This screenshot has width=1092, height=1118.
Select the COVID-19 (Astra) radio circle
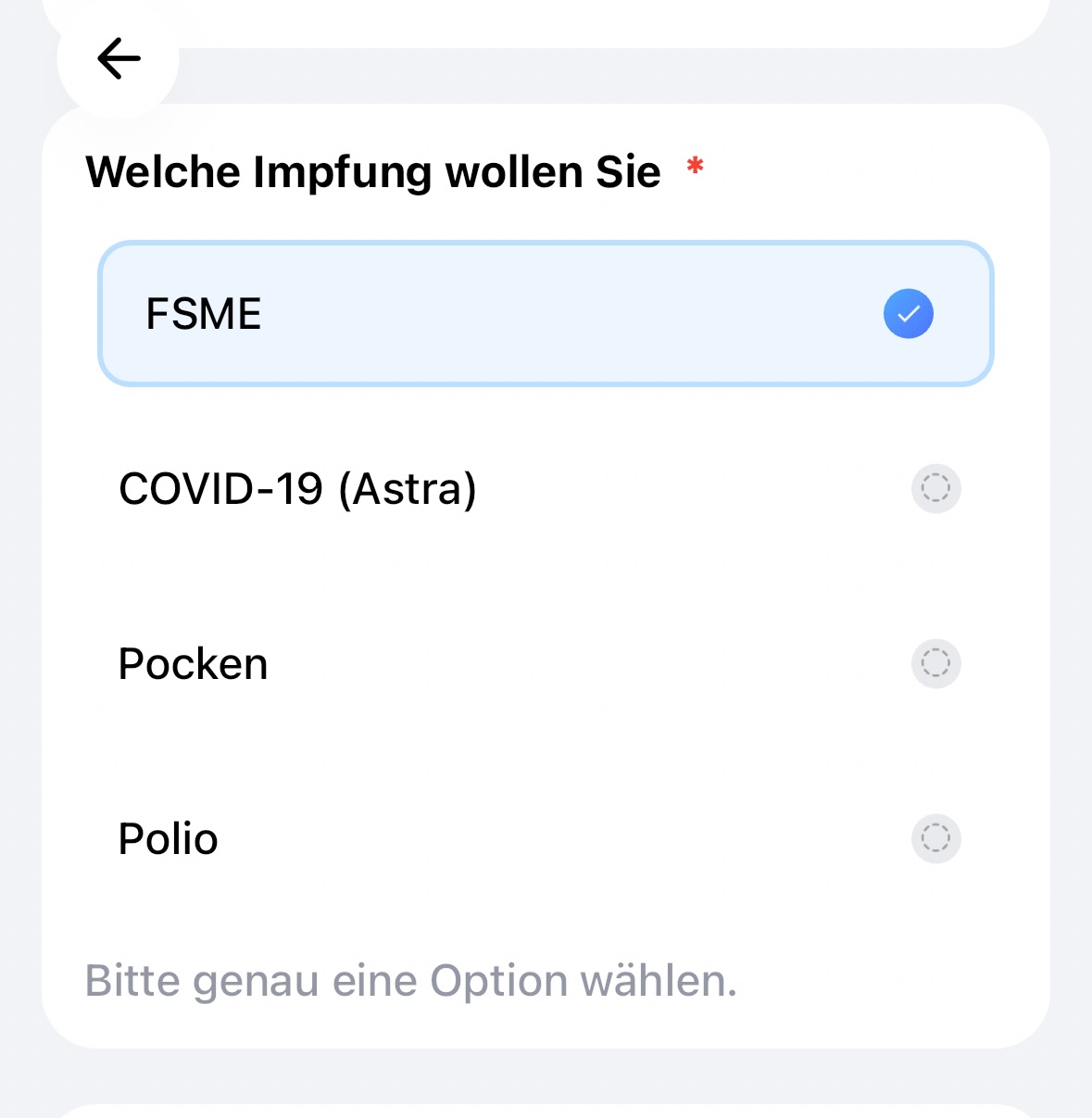click(x=935, y=488)
